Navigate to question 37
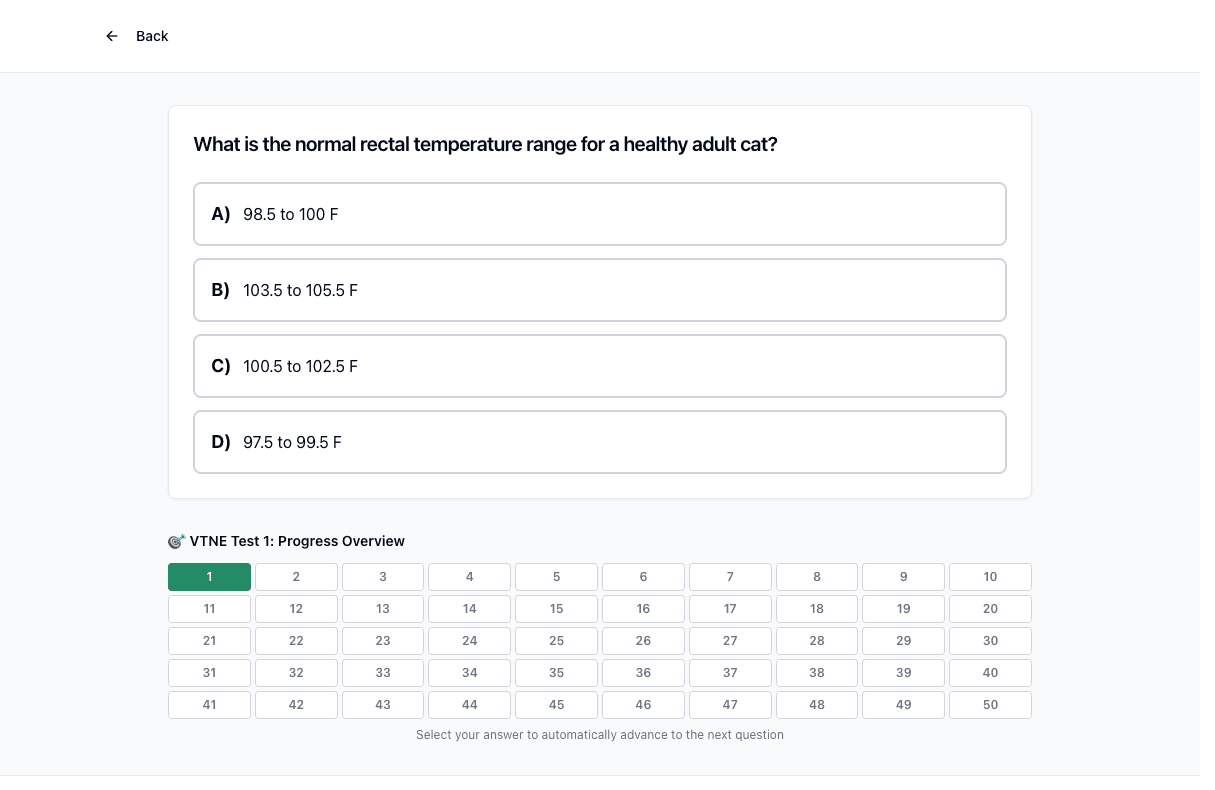The height and width of the screenshot is (790, 1215). click(x=730, y=673)
